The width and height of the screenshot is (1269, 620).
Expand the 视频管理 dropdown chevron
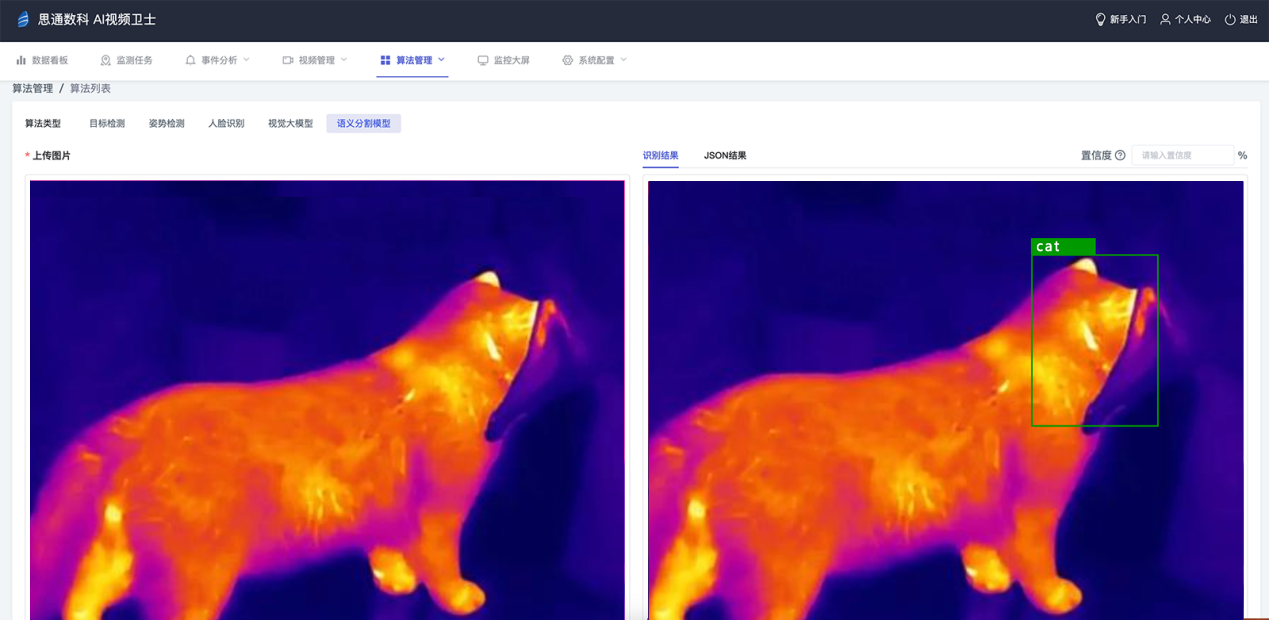(344, 60)
